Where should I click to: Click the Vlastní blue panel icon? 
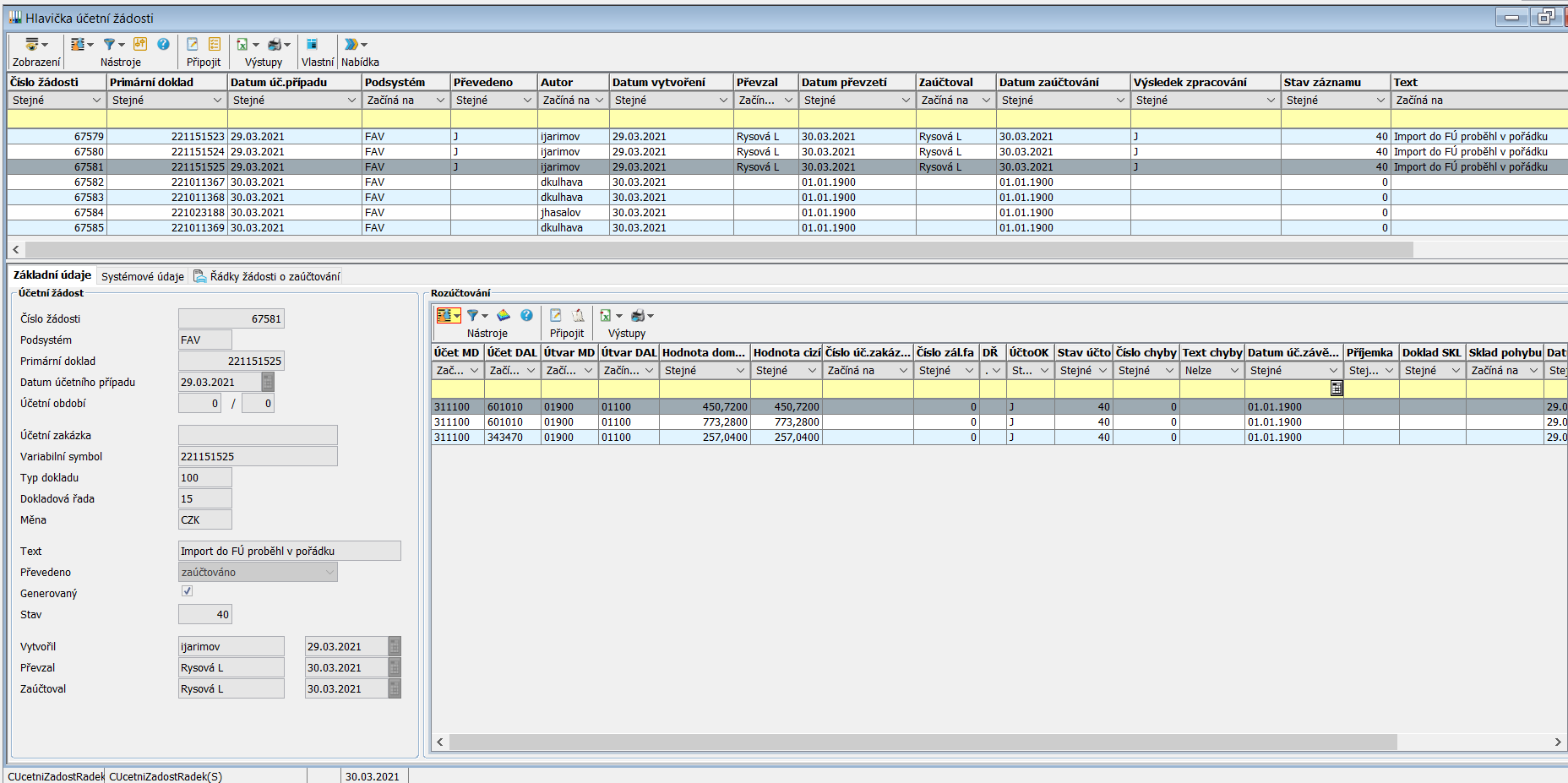312,44
